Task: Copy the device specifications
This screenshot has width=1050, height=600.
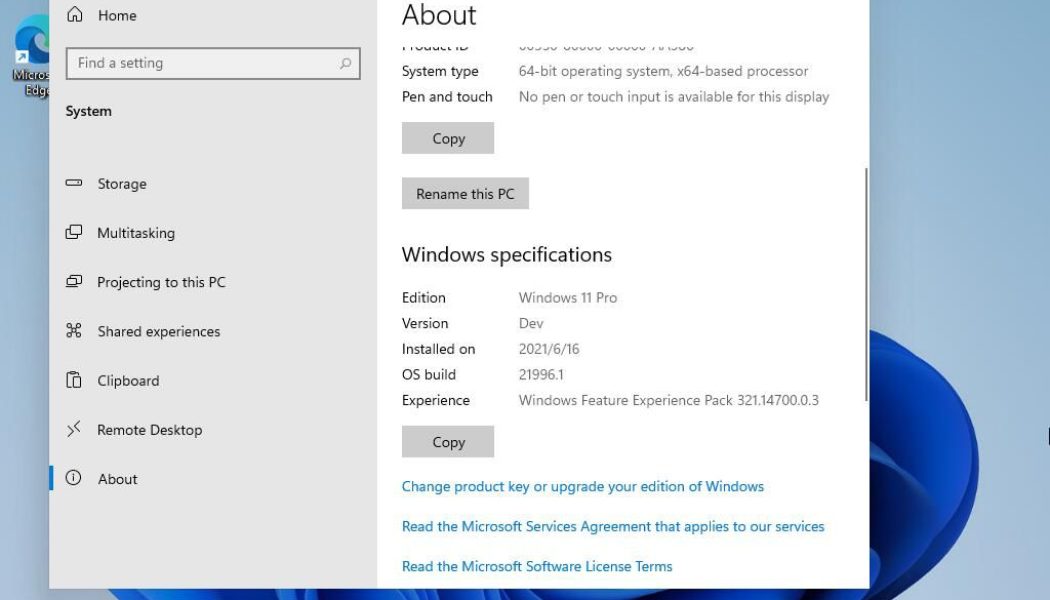Action: tap(447, 137)
